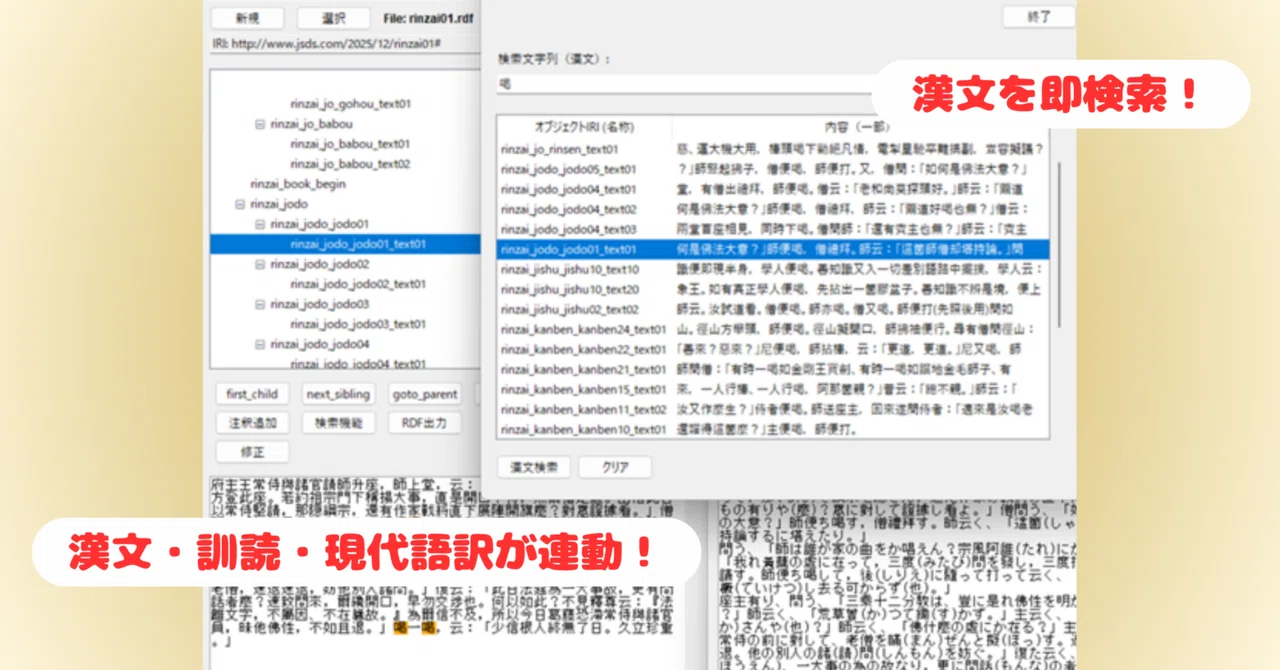The image size is (1280, 670).
Task: Click the 選択 button
Action: [x=333, y=18]
